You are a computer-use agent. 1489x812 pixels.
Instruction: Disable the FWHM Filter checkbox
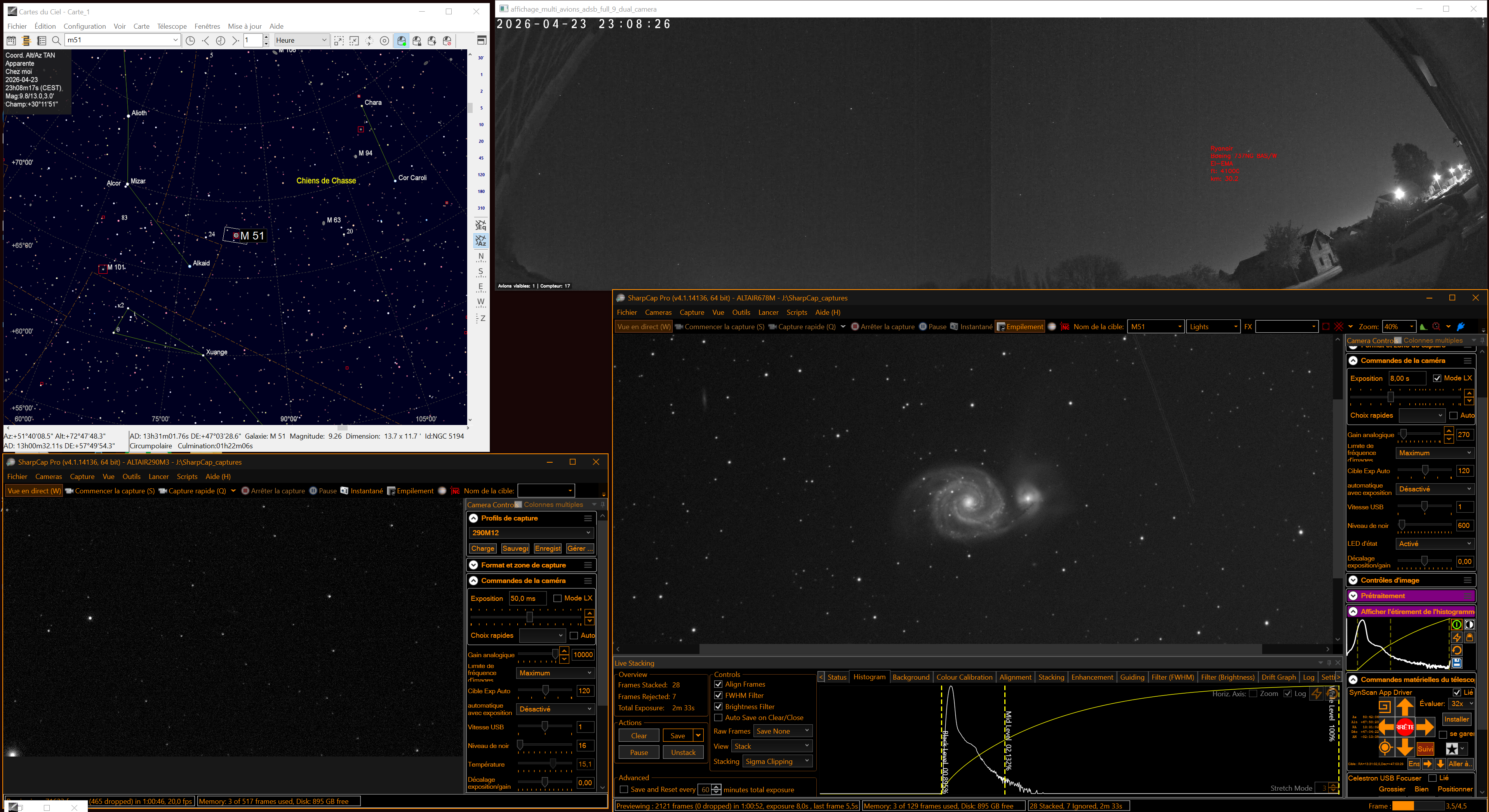[x=718, y=695]
